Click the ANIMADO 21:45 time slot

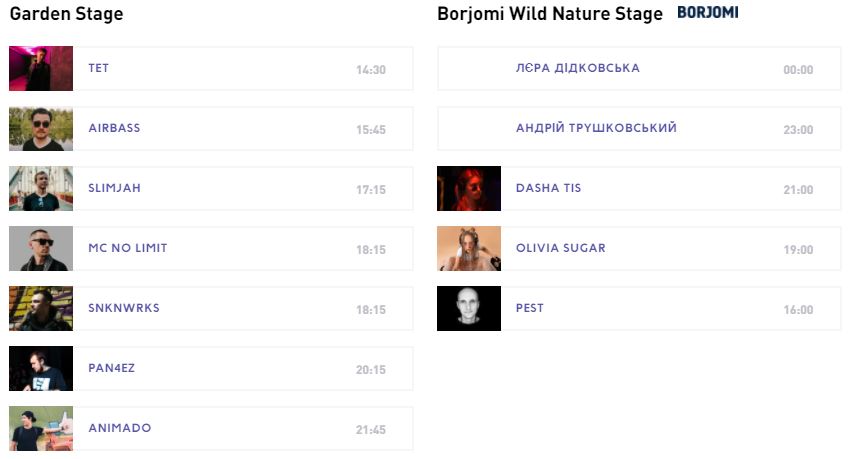pyautogui.click(x=370, y=430)
